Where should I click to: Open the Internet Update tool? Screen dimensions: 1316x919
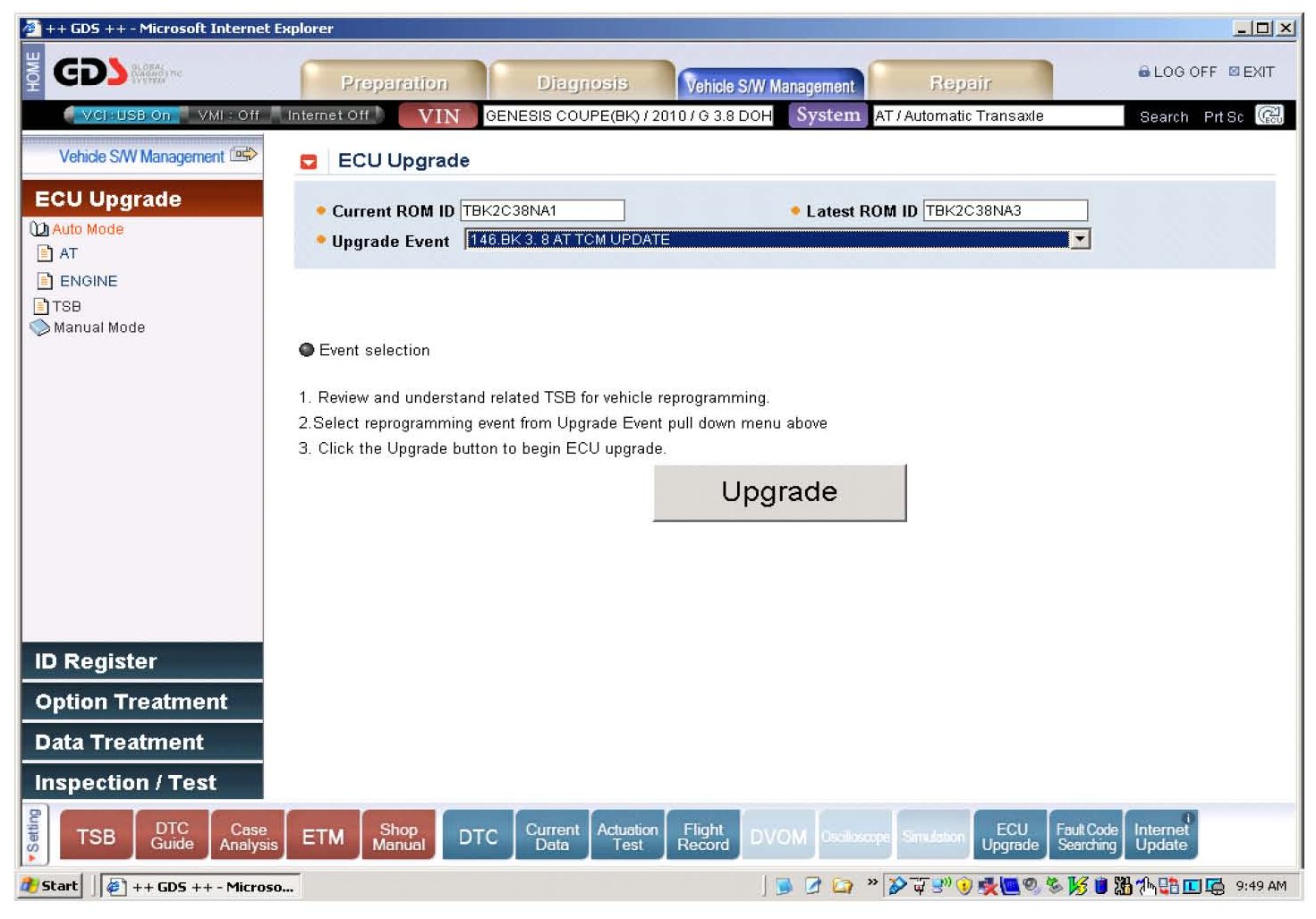tap(1161, 837)
